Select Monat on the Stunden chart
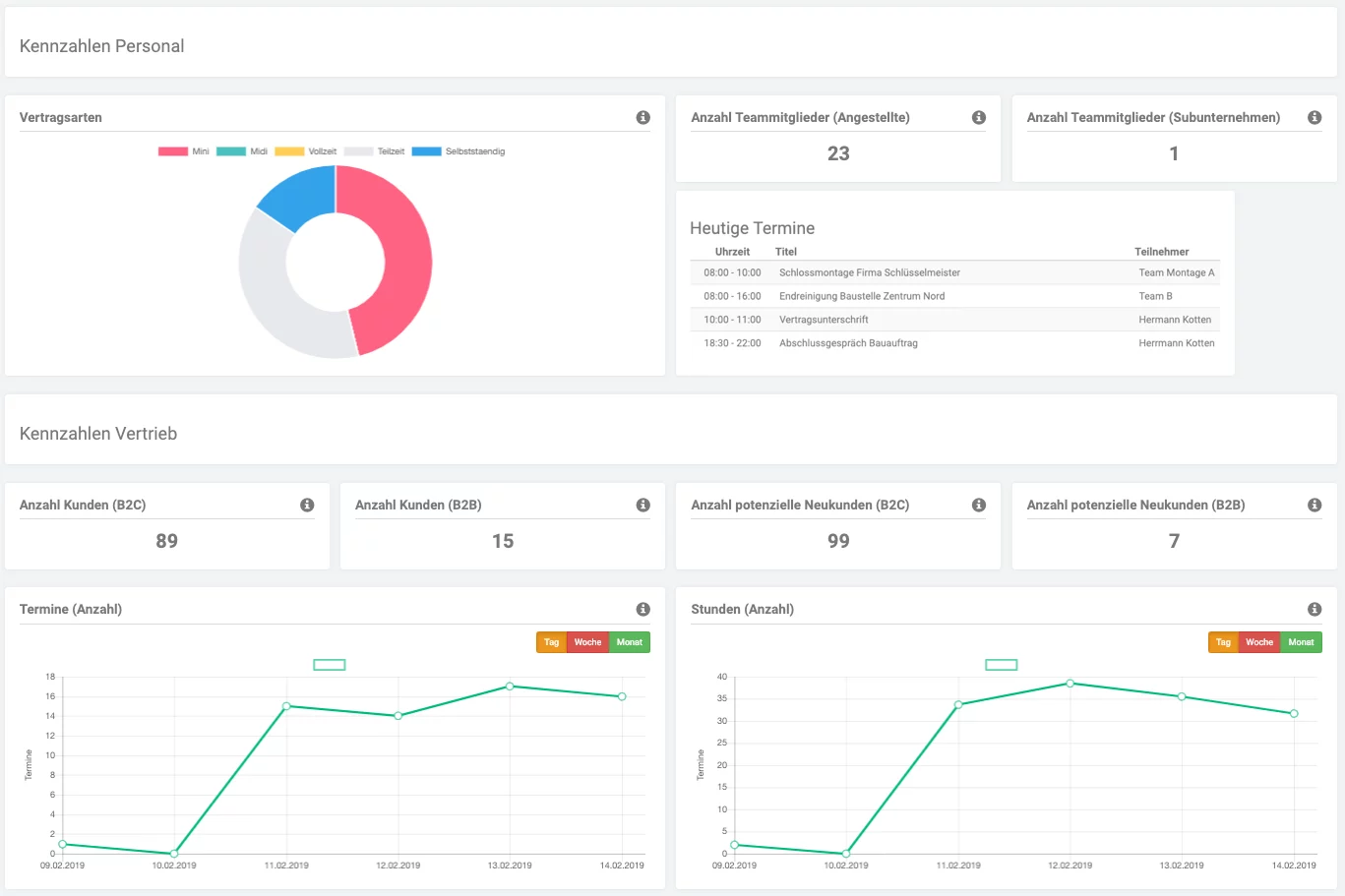 pos(1302,642)
